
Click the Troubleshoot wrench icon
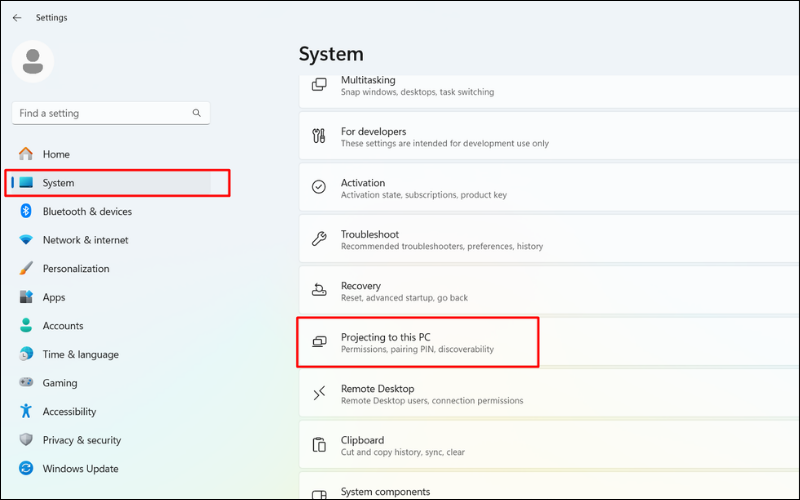click(x=319, y=239)
